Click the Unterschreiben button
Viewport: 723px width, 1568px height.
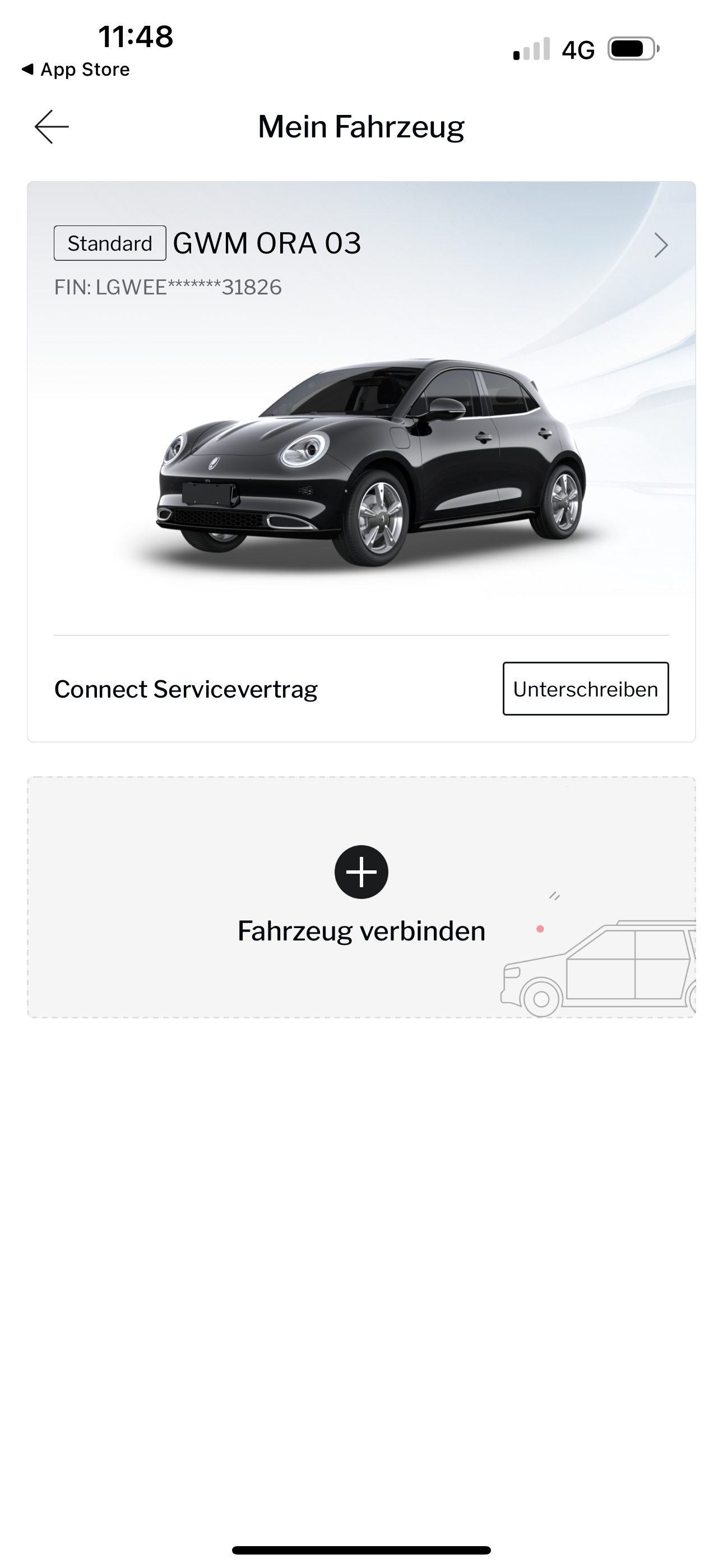point(586,689)
